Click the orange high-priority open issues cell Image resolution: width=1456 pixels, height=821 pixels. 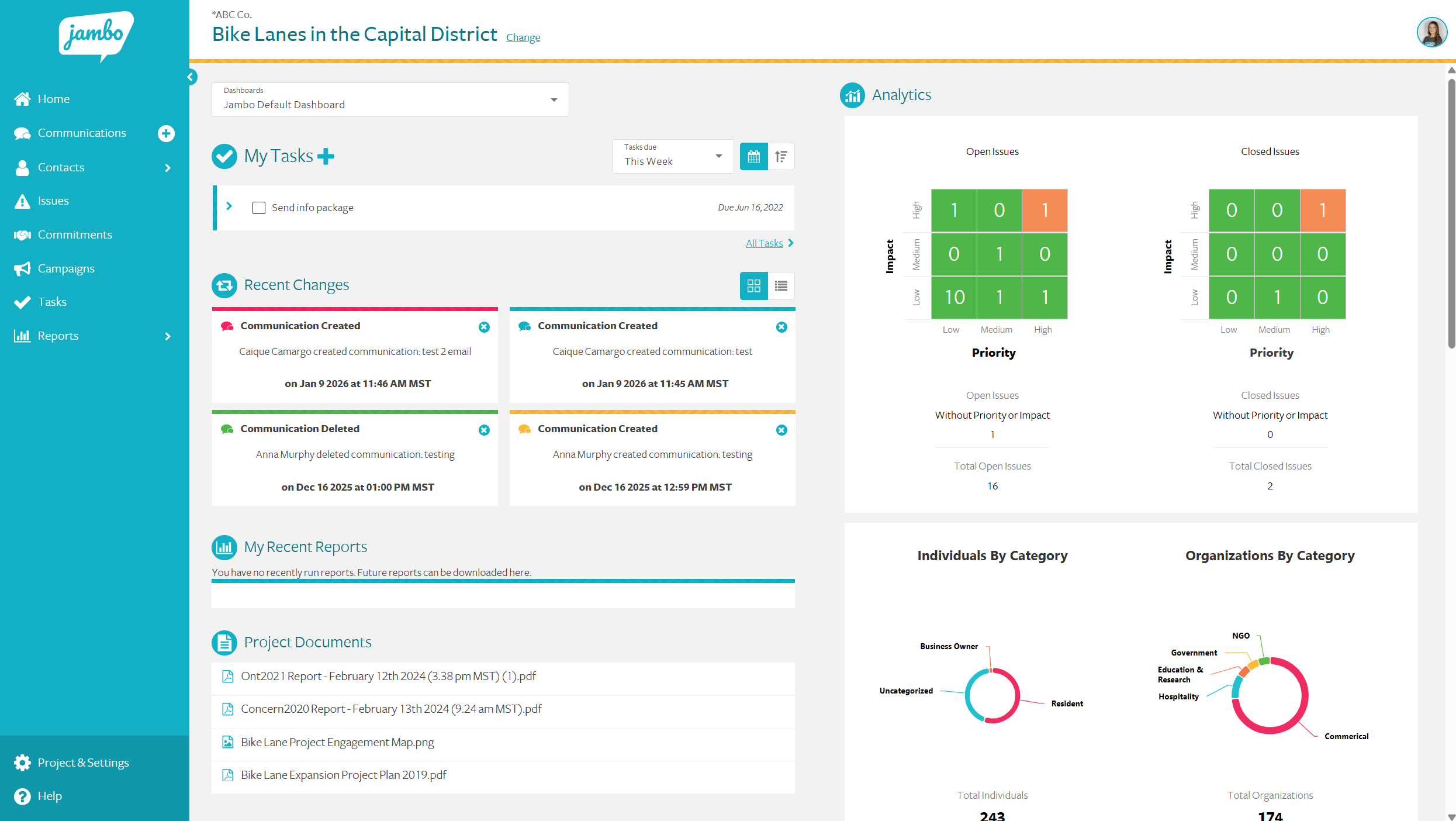point(1045,211)
